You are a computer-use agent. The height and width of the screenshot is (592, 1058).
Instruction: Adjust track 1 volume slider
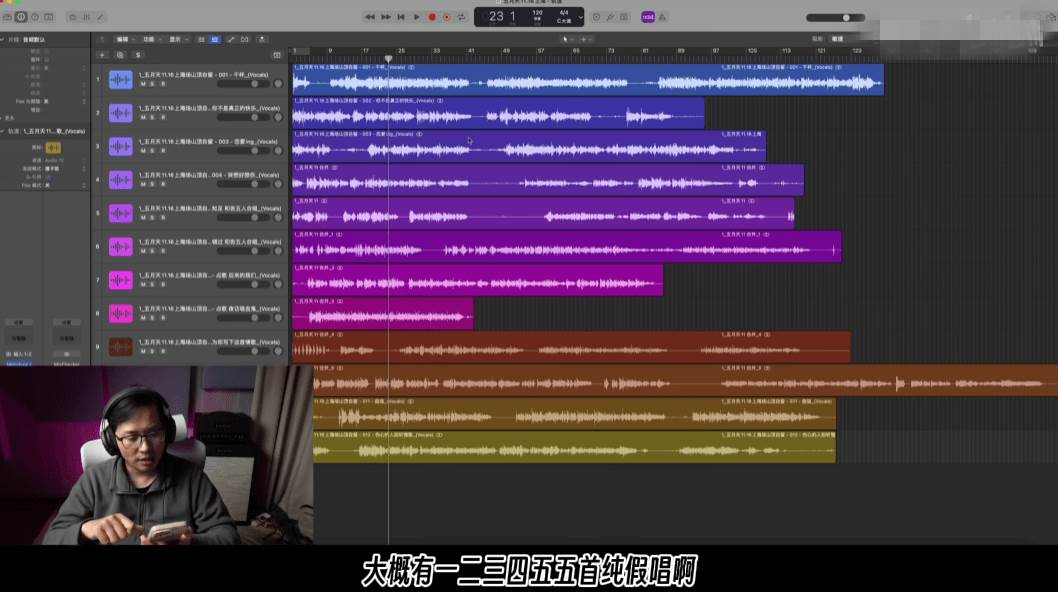(242, 84)
